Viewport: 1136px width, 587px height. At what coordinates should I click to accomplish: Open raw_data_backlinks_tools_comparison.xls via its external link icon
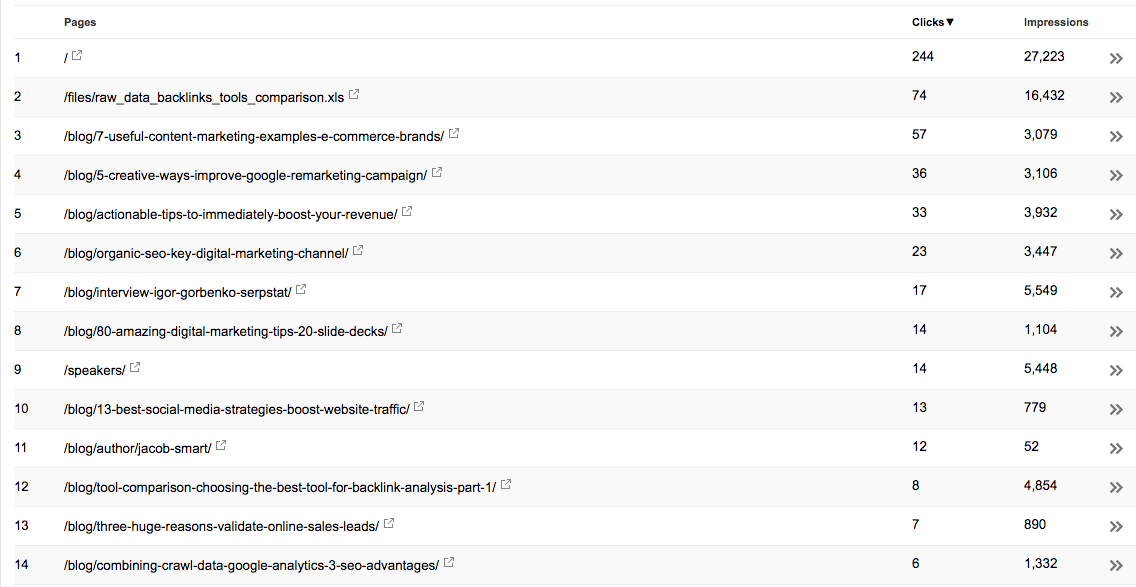pos(354,95)
